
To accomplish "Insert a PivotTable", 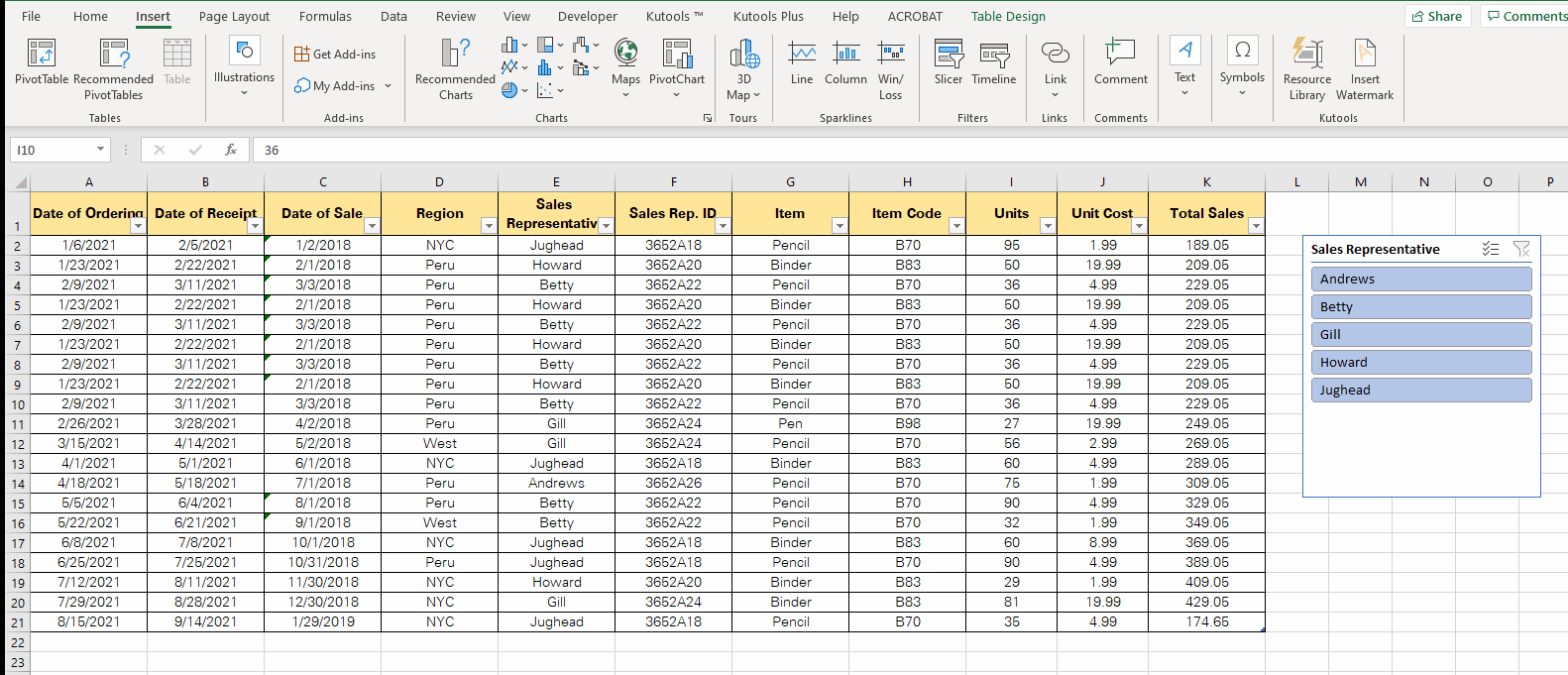I will 42,61.
